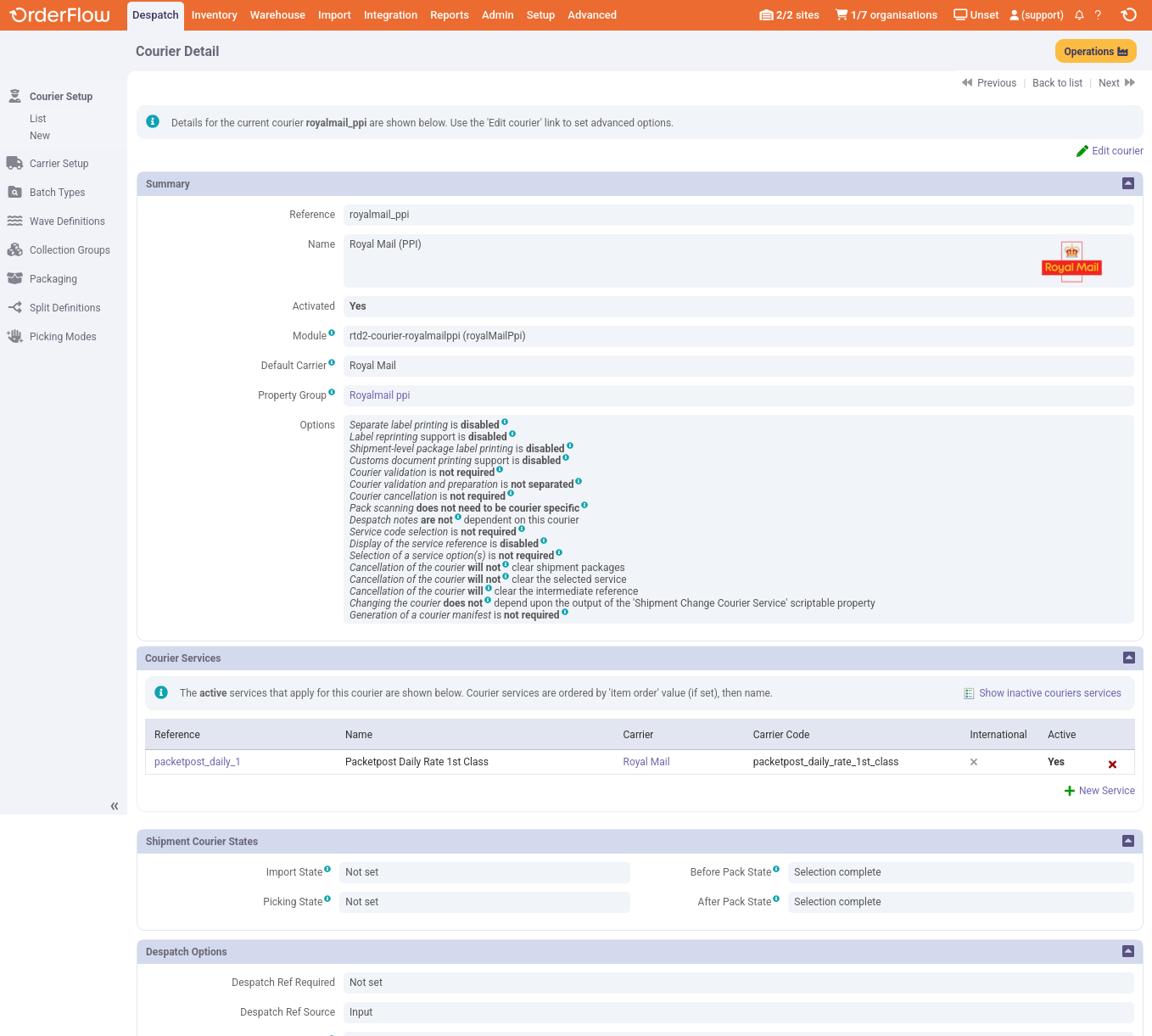Collapse the Summary panel
The height and width of the screenshot is (1036, 1152).
(x=1127, y=183)
